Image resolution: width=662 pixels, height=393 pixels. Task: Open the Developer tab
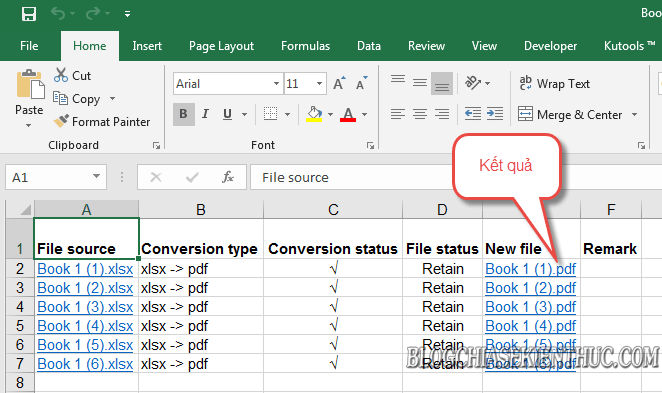coord(550,46)
